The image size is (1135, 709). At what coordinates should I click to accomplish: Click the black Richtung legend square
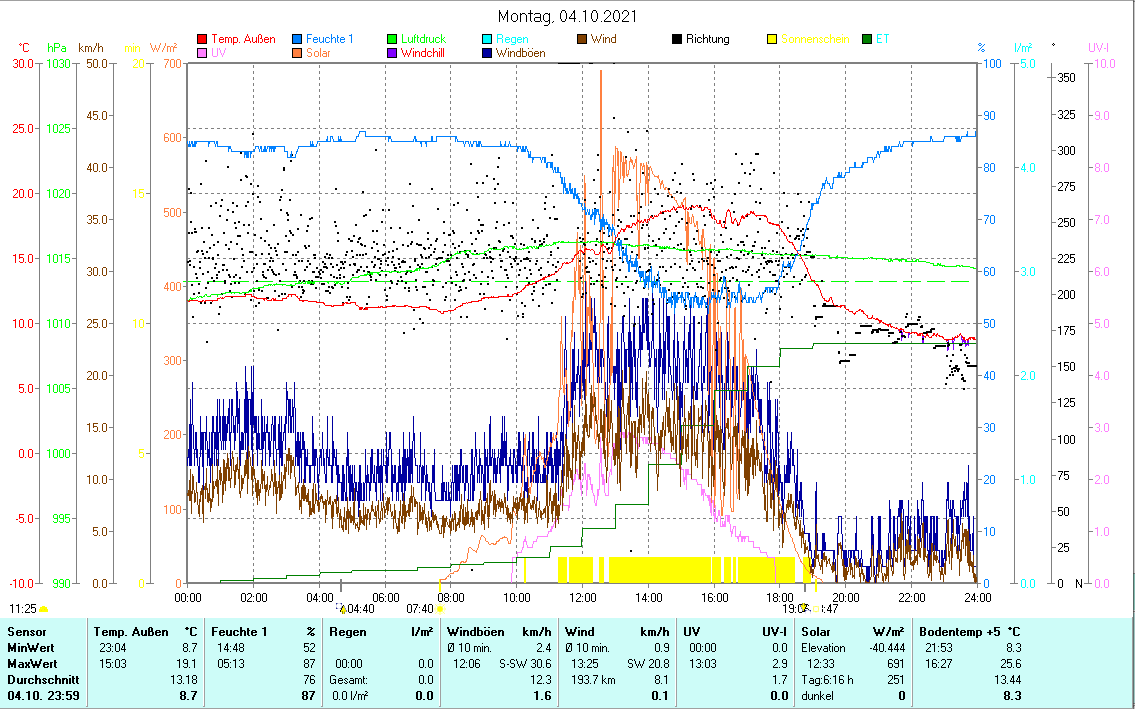[x=677, y=40]
